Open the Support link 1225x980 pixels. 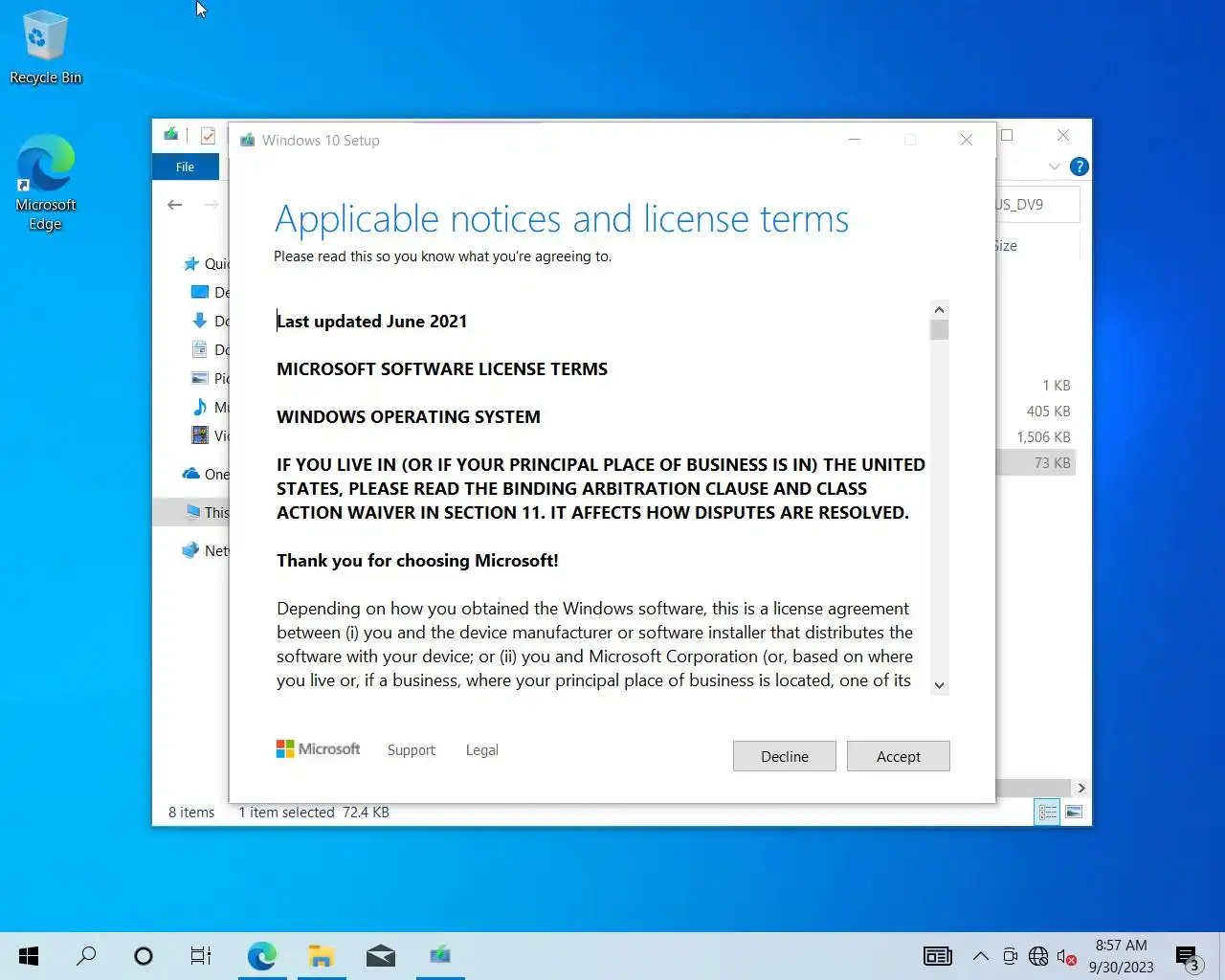coord(411,750)
